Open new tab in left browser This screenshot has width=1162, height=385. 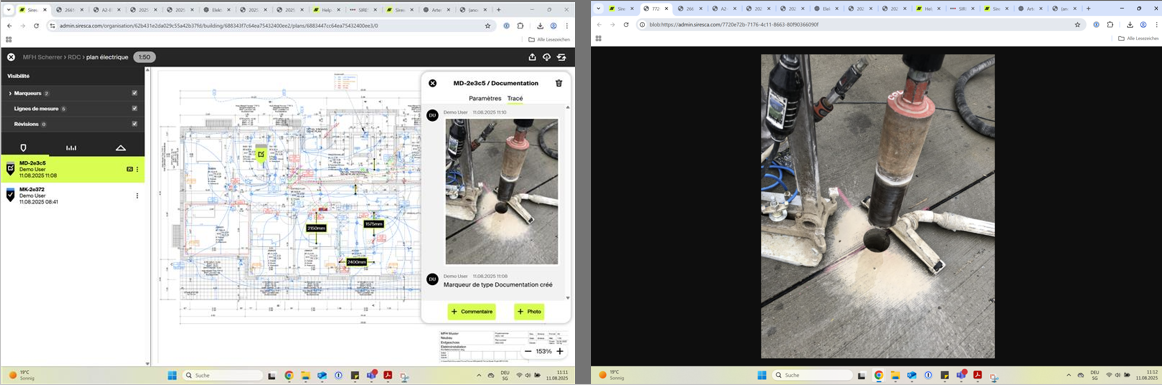pos(498,10)
